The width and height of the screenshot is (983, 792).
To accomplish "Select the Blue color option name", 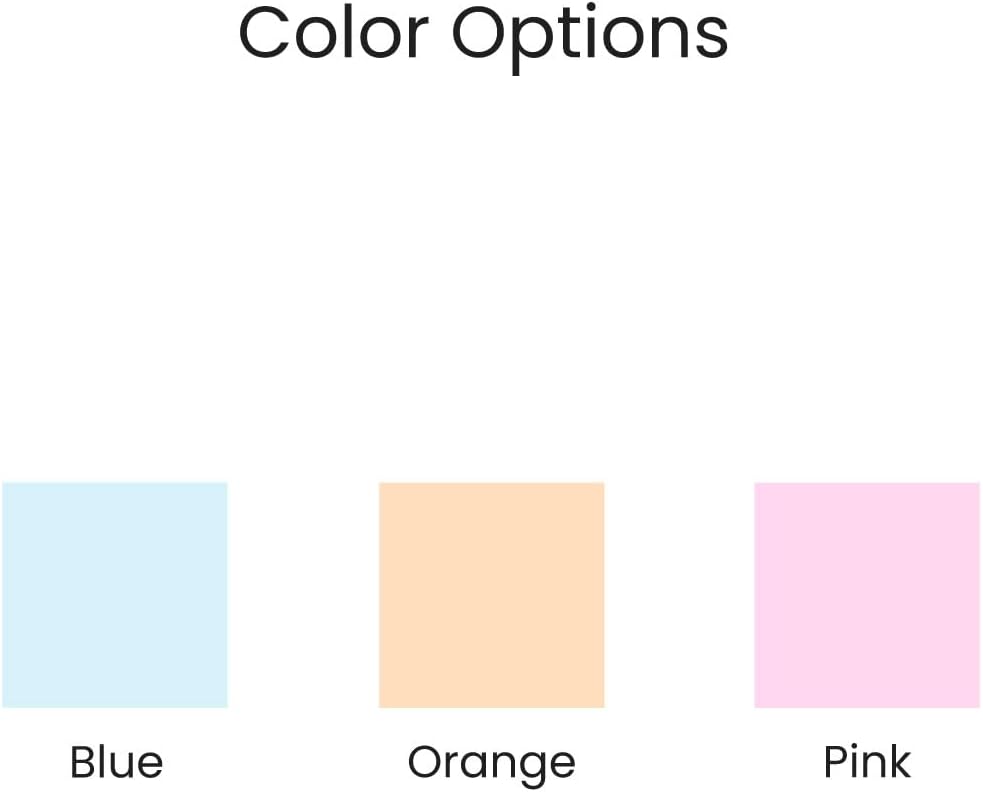I will (116, 762).
